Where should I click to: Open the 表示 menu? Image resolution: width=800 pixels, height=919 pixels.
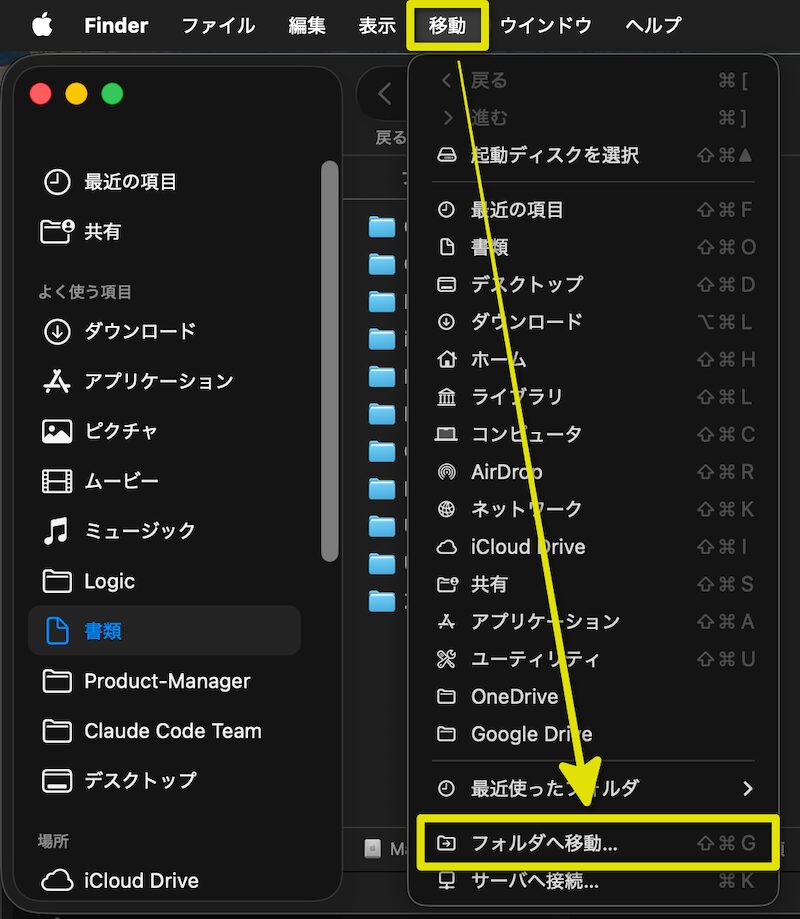pyautogui.click(x=377, y=25)
